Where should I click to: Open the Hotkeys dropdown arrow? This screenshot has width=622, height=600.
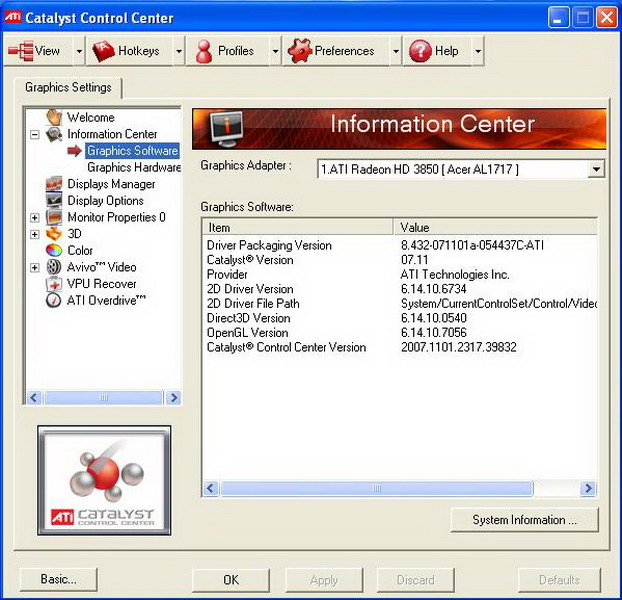click(179, 51)
